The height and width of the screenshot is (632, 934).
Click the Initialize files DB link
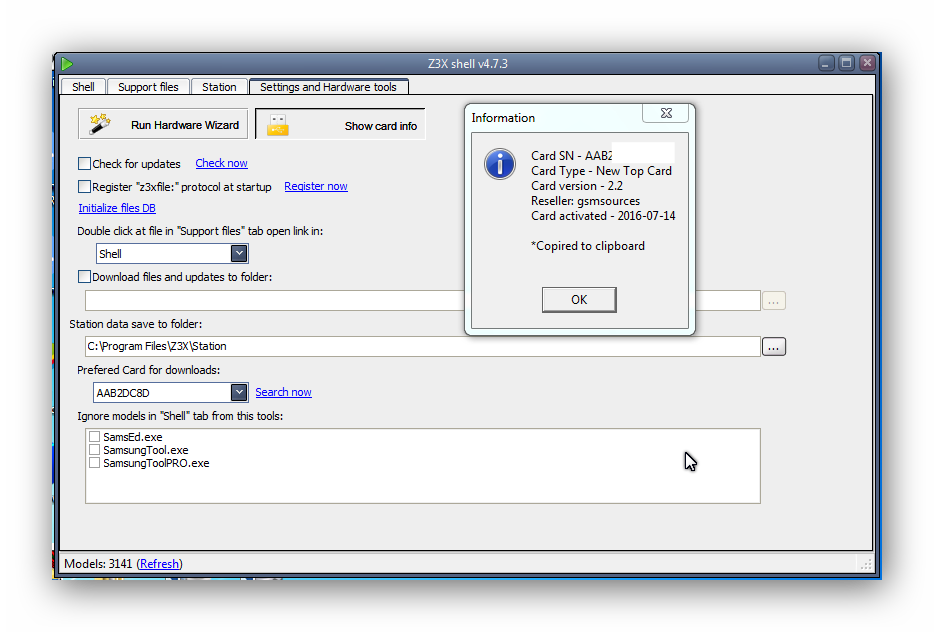tap(117, 208)
